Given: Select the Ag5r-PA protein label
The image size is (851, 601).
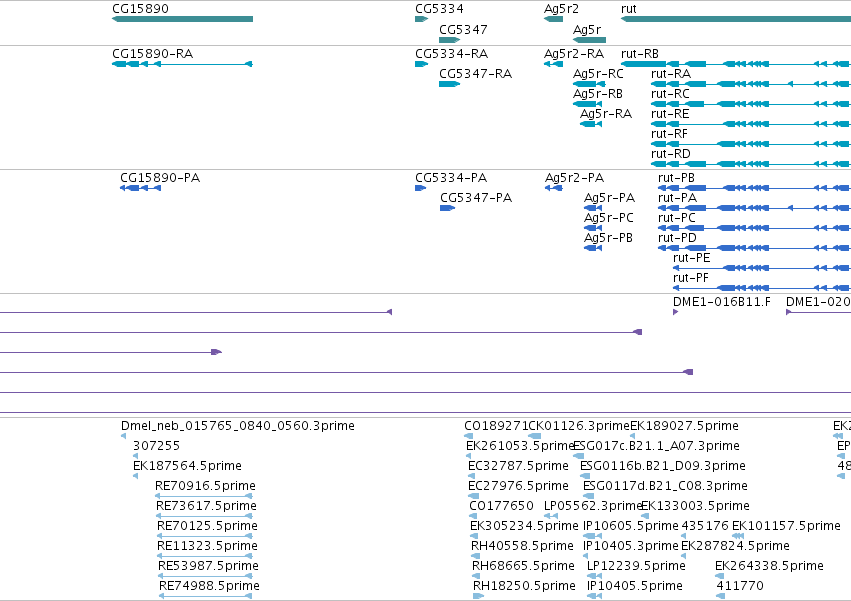Looking at the screenshot, I should pos(609,198).
